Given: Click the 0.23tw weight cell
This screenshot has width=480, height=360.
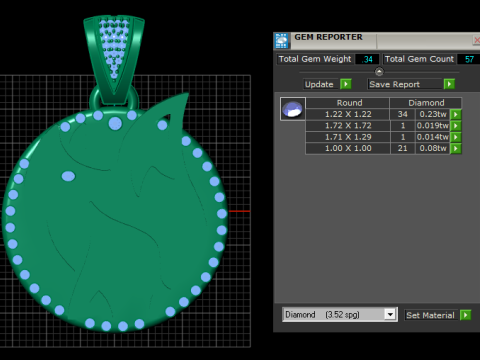Looking at the screenshot, I should point(433,114).
